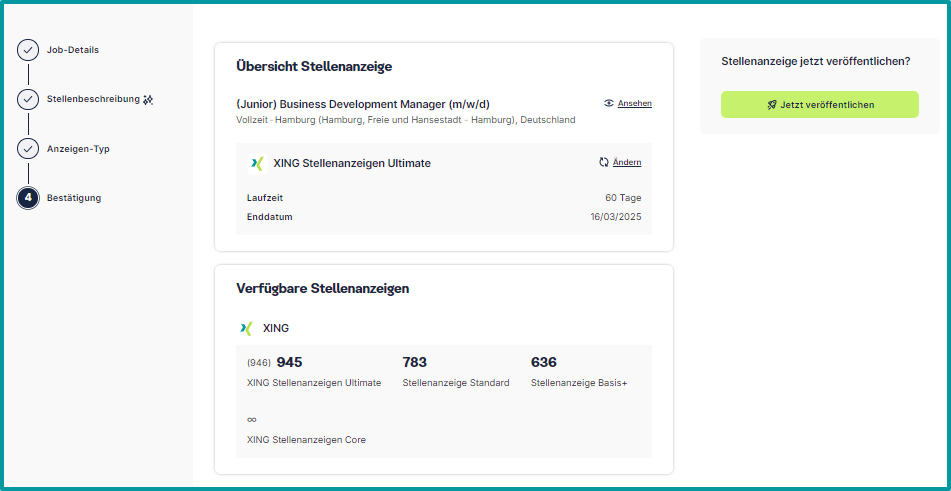Click the Stellenanzeige Standard label
This screenshot has width=951, height=491.
tap(456, 382)
